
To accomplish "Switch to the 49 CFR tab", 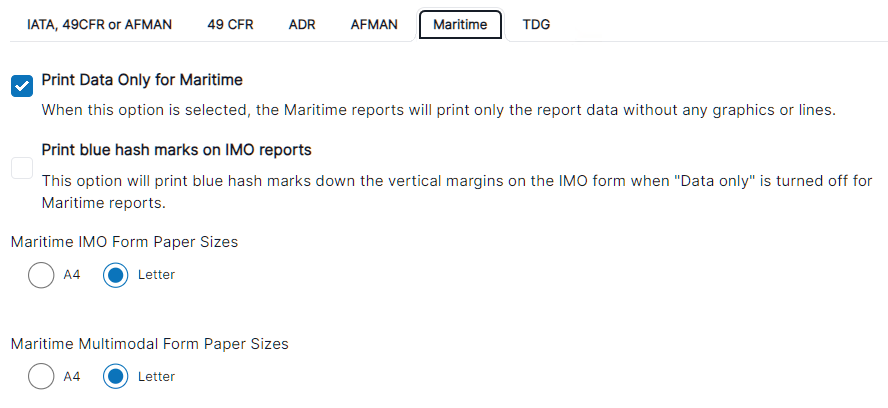I will click(x=230, y=25).
